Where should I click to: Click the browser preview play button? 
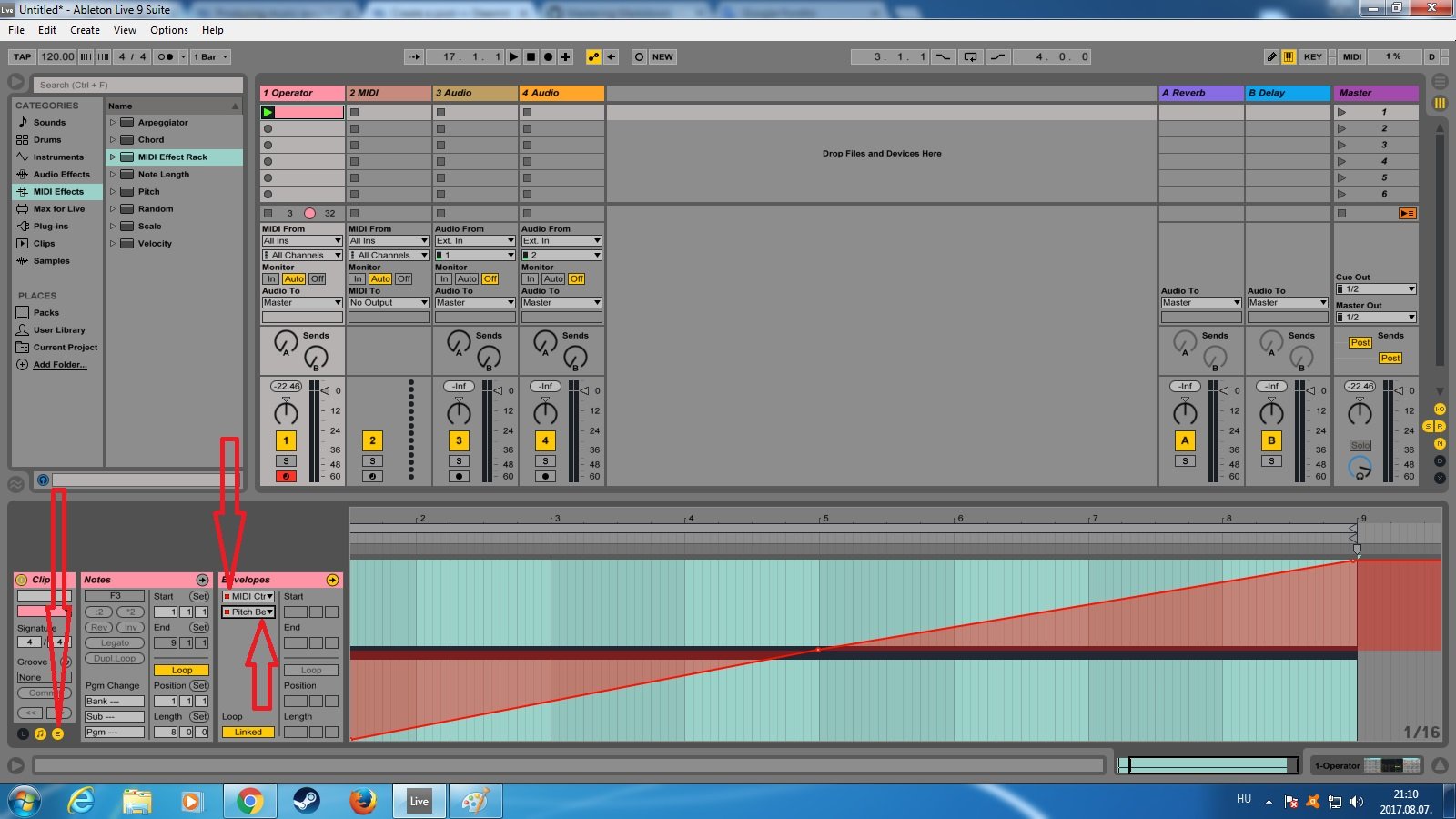(42, 480)
